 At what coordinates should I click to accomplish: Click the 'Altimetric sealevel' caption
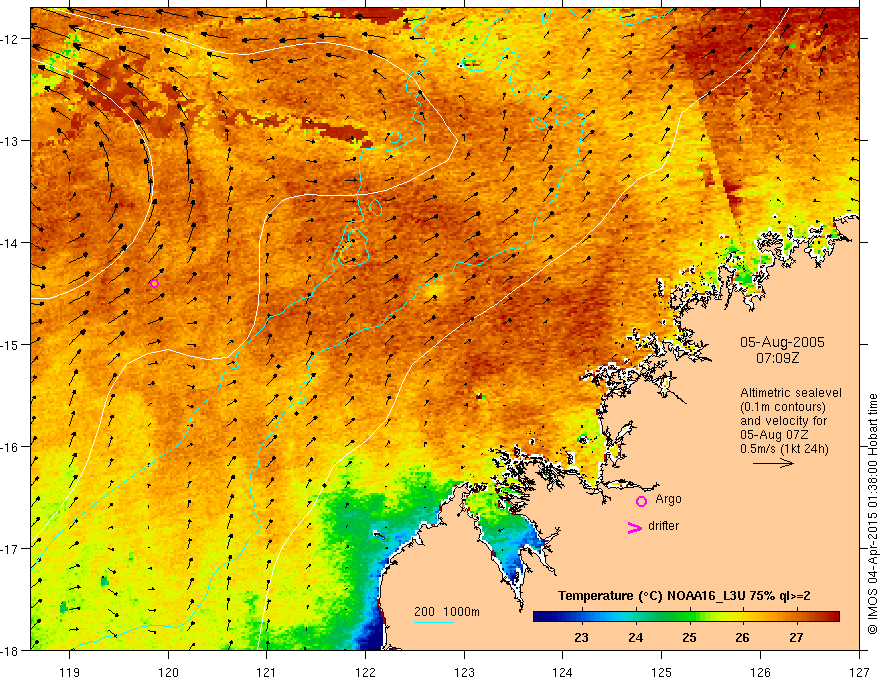pyautogui.click(x=791, y=393)
